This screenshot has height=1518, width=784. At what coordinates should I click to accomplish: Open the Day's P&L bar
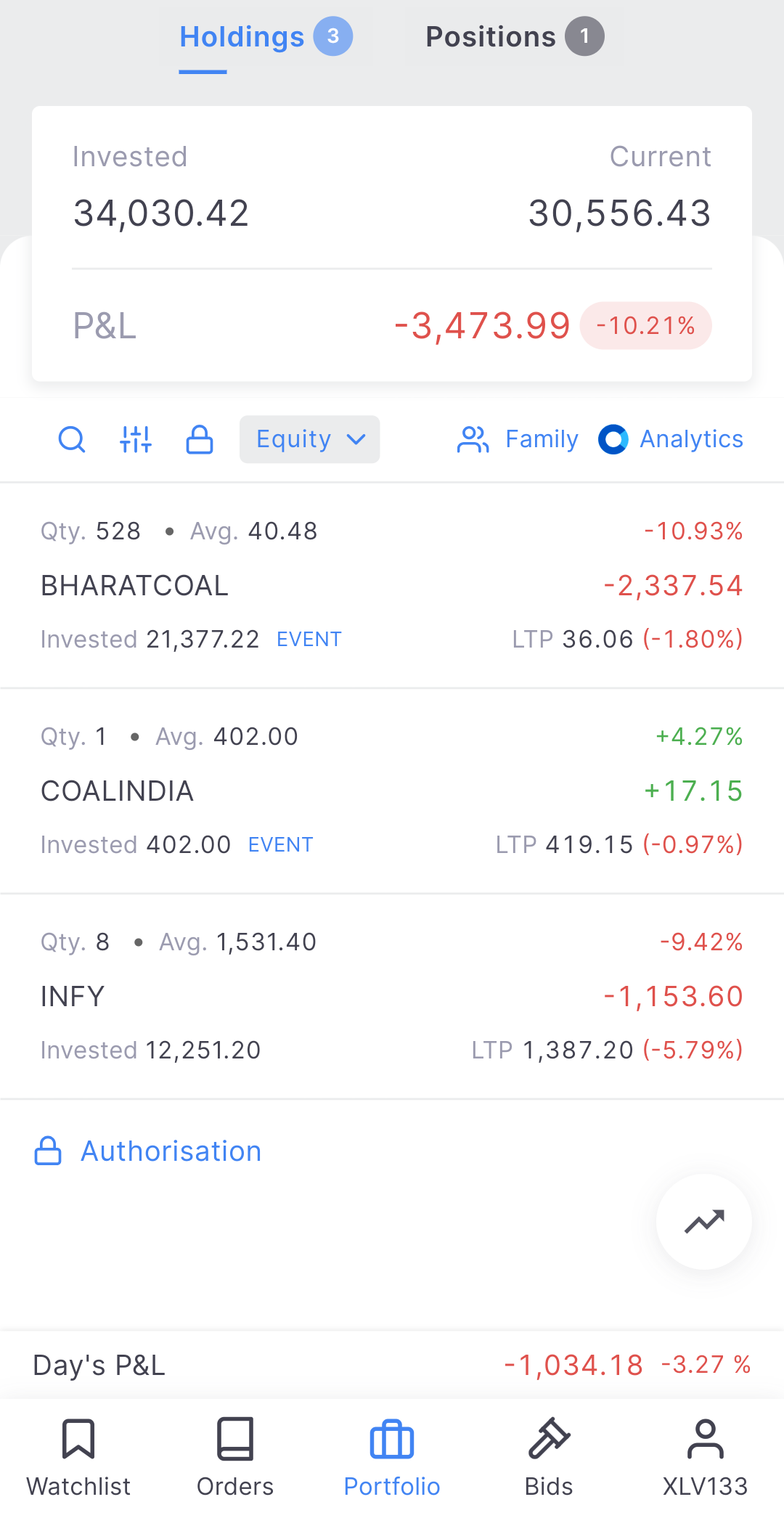click(392, 1365)
